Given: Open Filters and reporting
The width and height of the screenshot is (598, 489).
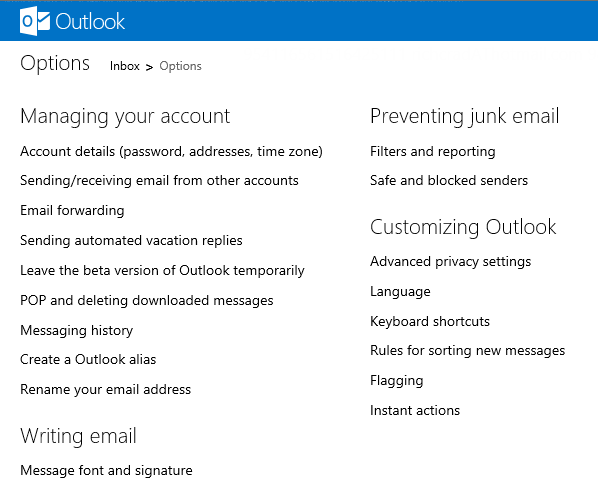Looking at the screenshot, I should [433, 151].
